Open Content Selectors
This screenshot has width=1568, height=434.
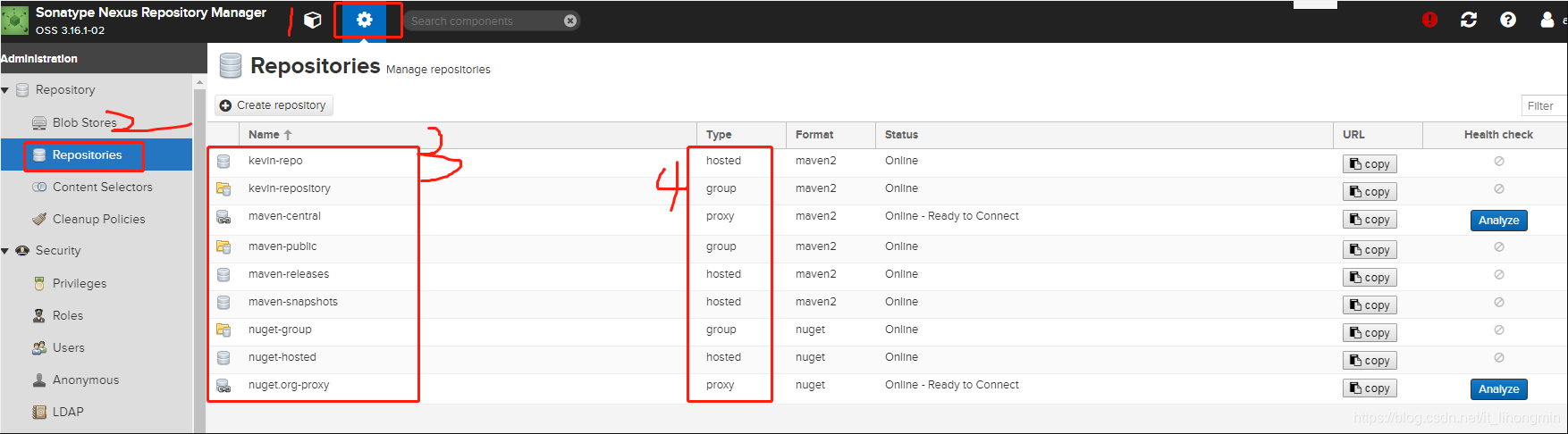[102, 187]
